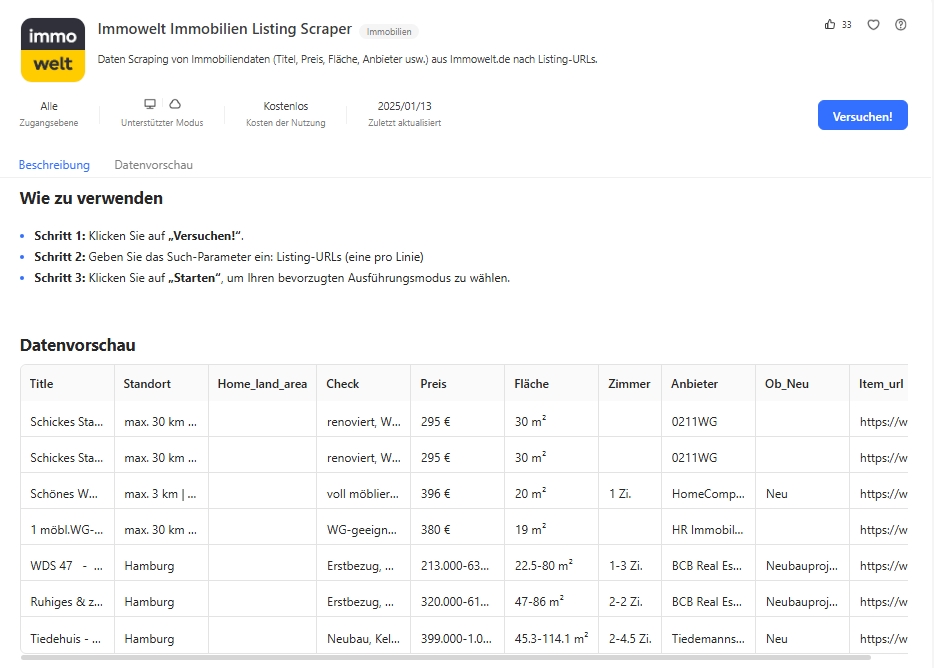
Task: Click the 'voll möblier...' check cell
Action: [x=363, y=493]
